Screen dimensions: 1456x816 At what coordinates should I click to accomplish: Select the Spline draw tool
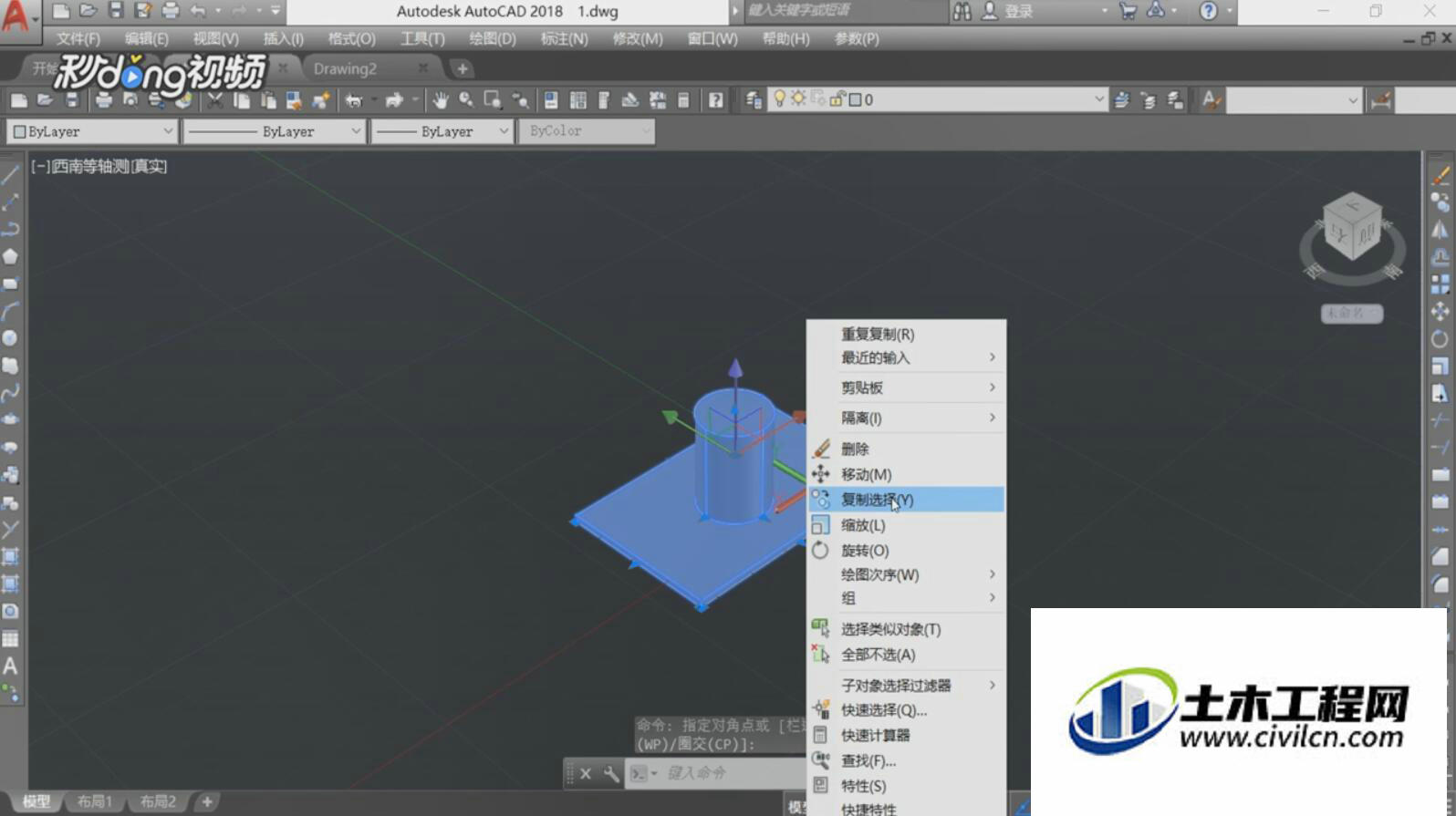click(10, 393)
